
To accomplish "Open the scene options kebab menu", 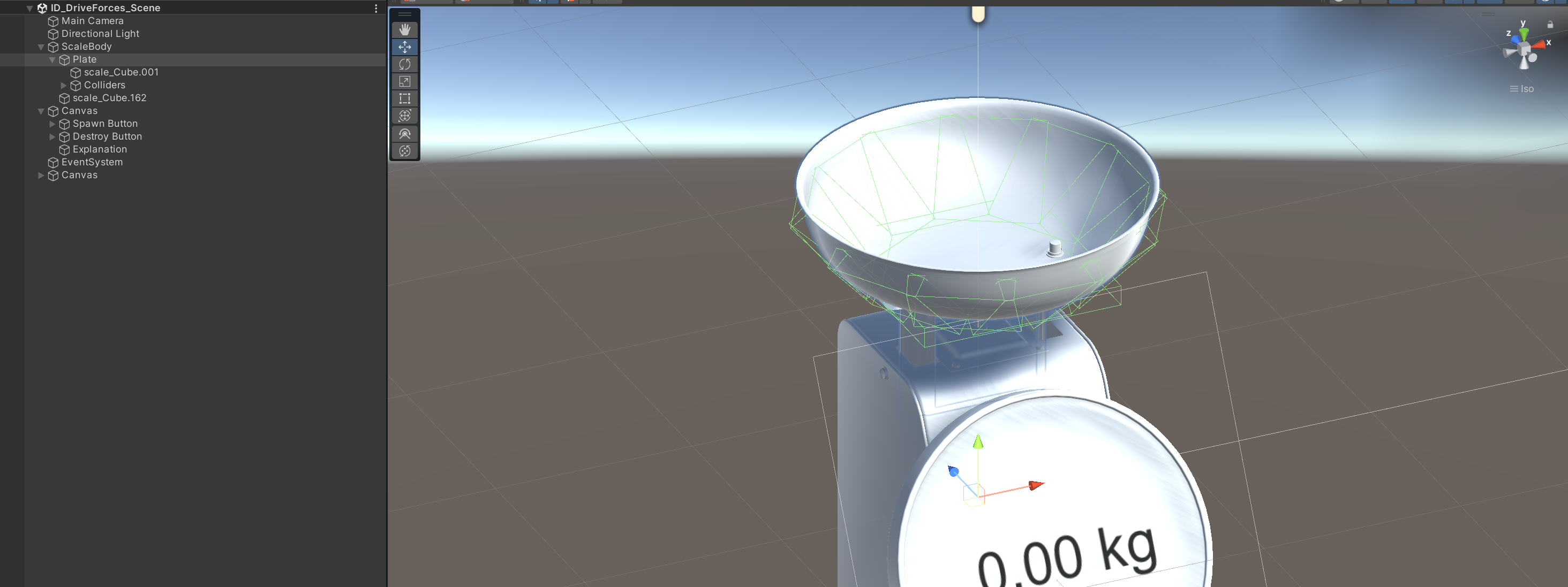I will (x=375, y=8).
